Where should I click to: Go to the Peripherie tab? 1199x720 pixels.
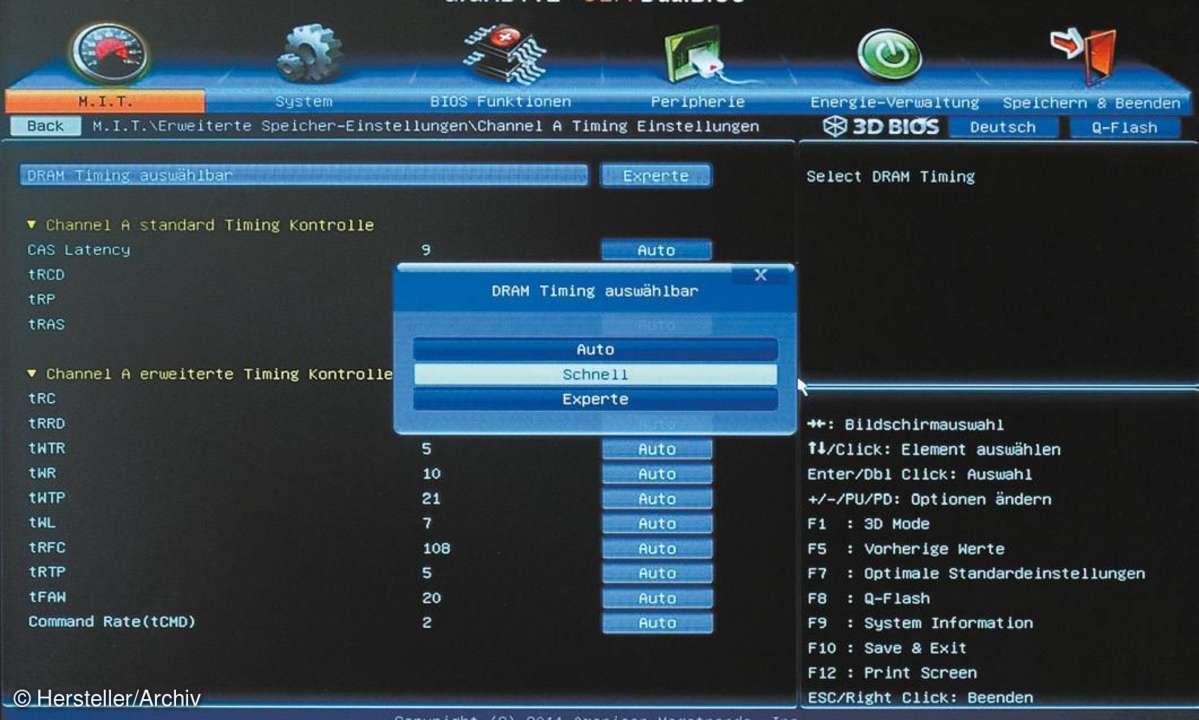click(x=697, y=101)
